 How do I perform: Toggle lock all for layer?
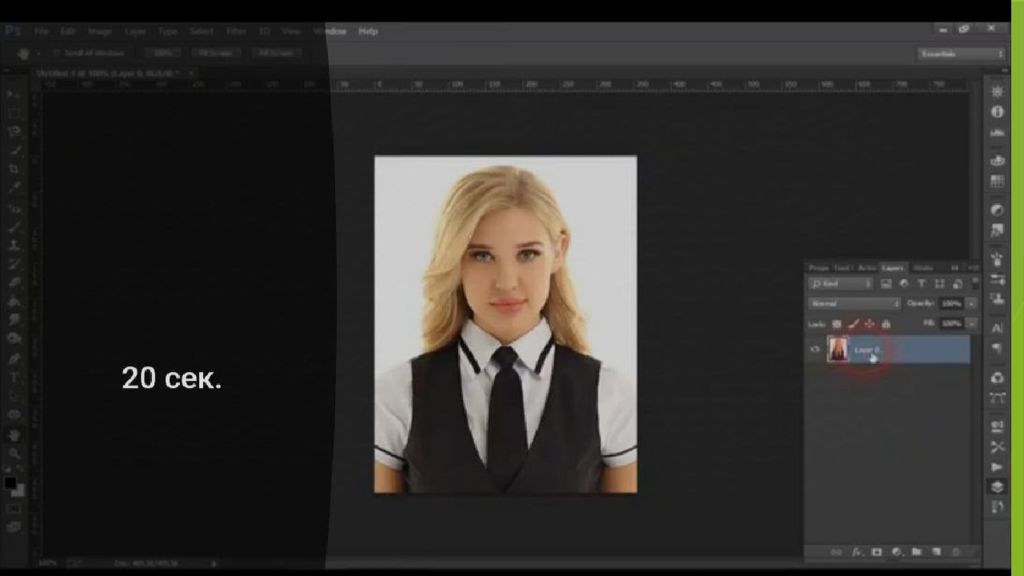click(x=886, y=324)
